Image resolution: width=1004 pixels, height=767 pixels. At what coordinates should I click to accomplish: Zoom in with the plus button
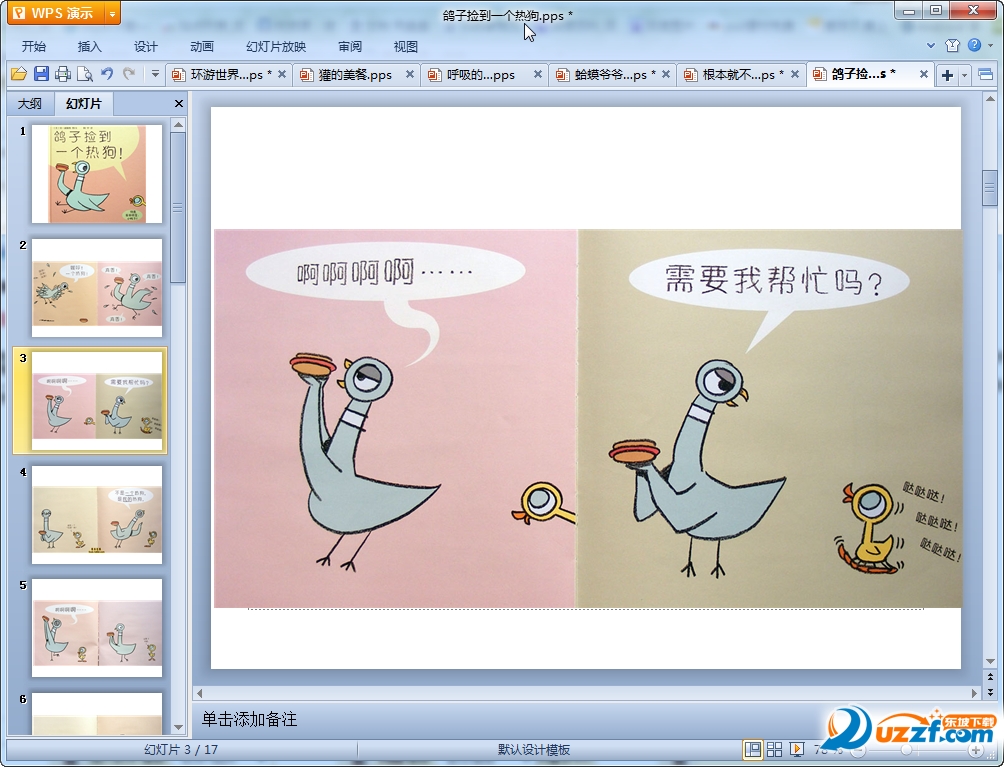976,750
